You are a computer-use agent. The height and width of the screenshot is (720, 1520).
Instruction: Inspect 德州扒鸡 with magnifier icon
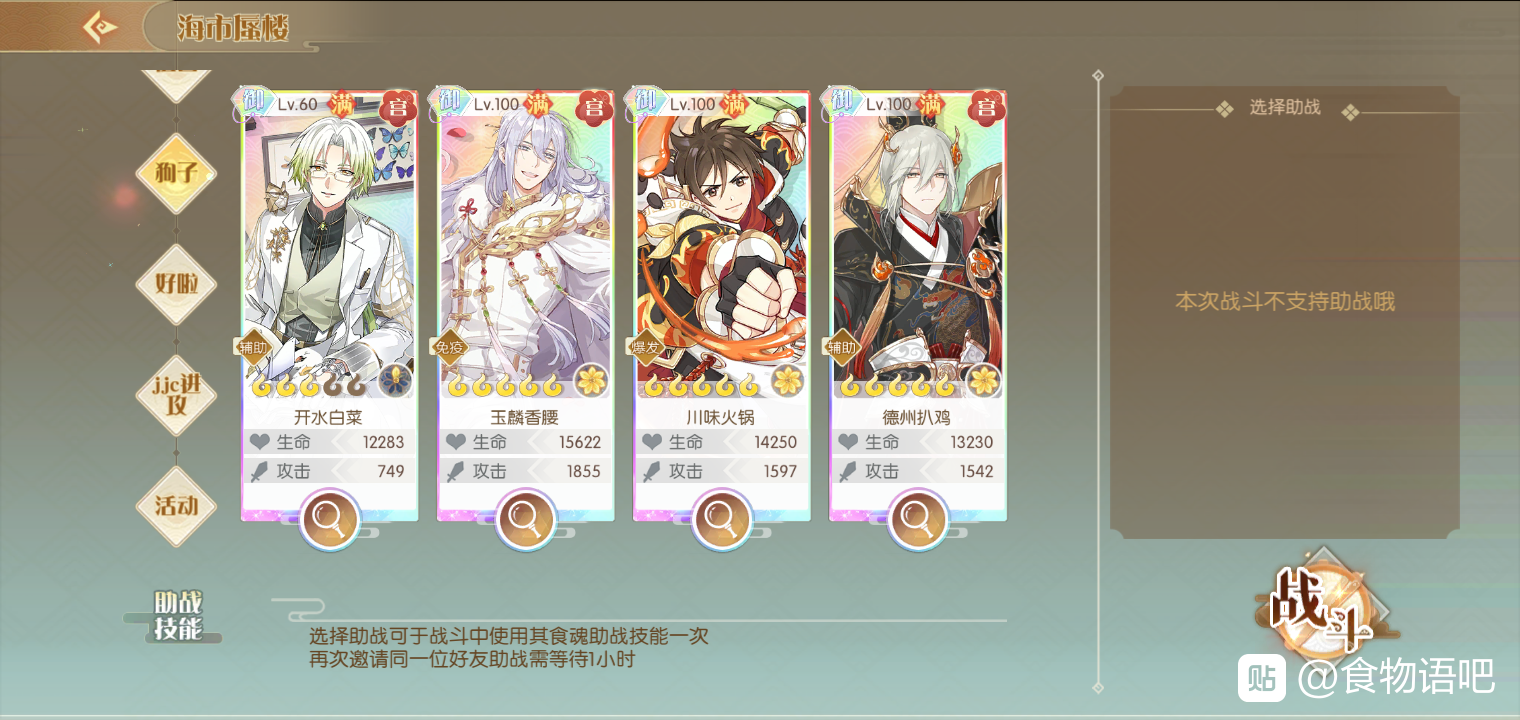[917, 518]
